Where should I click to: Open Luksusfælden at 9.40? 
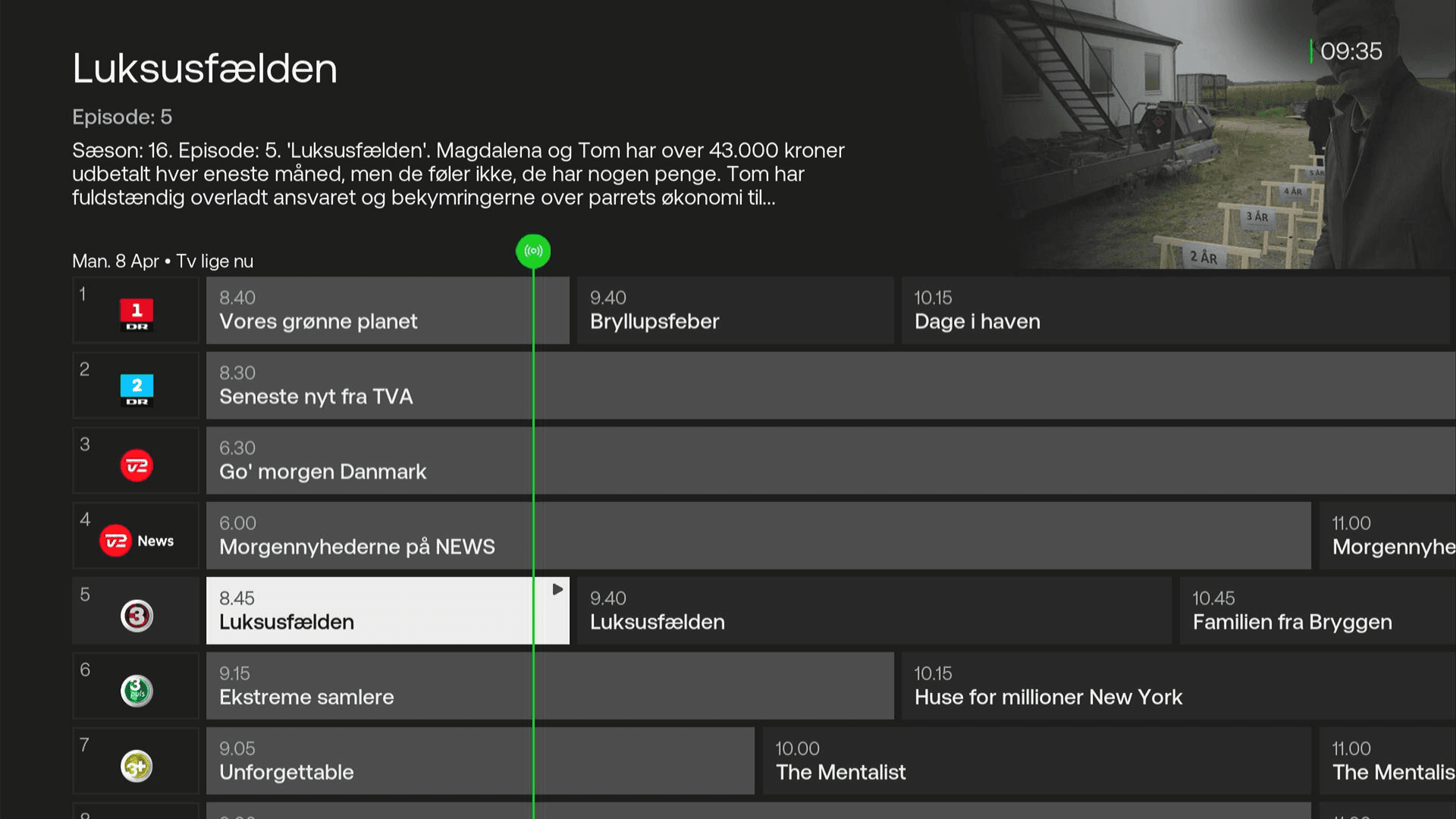point(874,610)
